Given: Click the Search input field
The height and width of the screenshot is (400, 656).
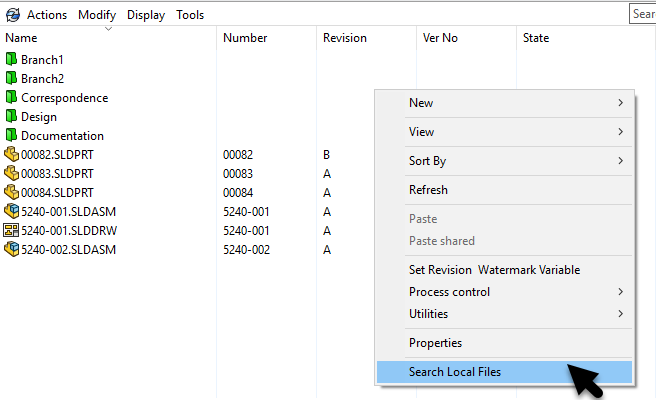Looking at the screenshot, I should (643, 14).
